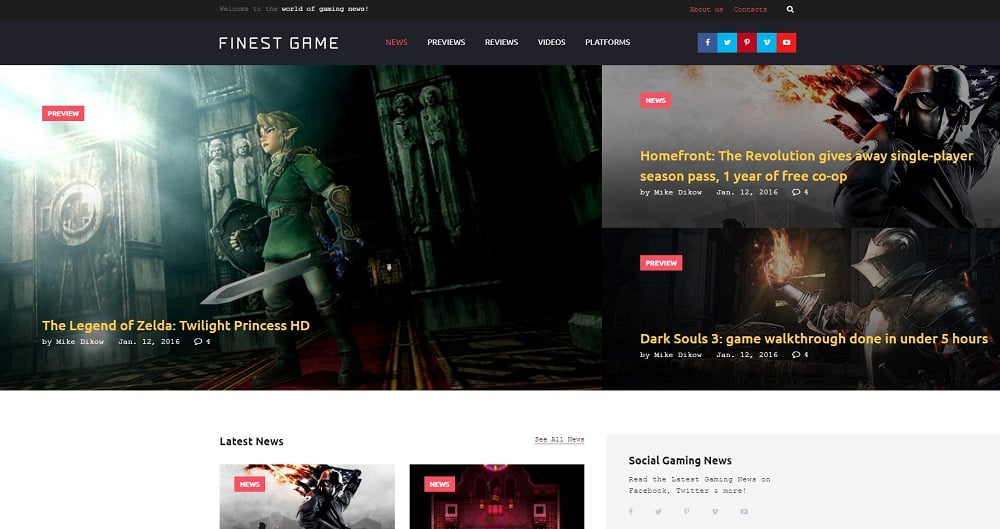Click Jan. 12, 2016 date under Homefront article
This screenshot has height=529, width=1000.
pos(747,192)
